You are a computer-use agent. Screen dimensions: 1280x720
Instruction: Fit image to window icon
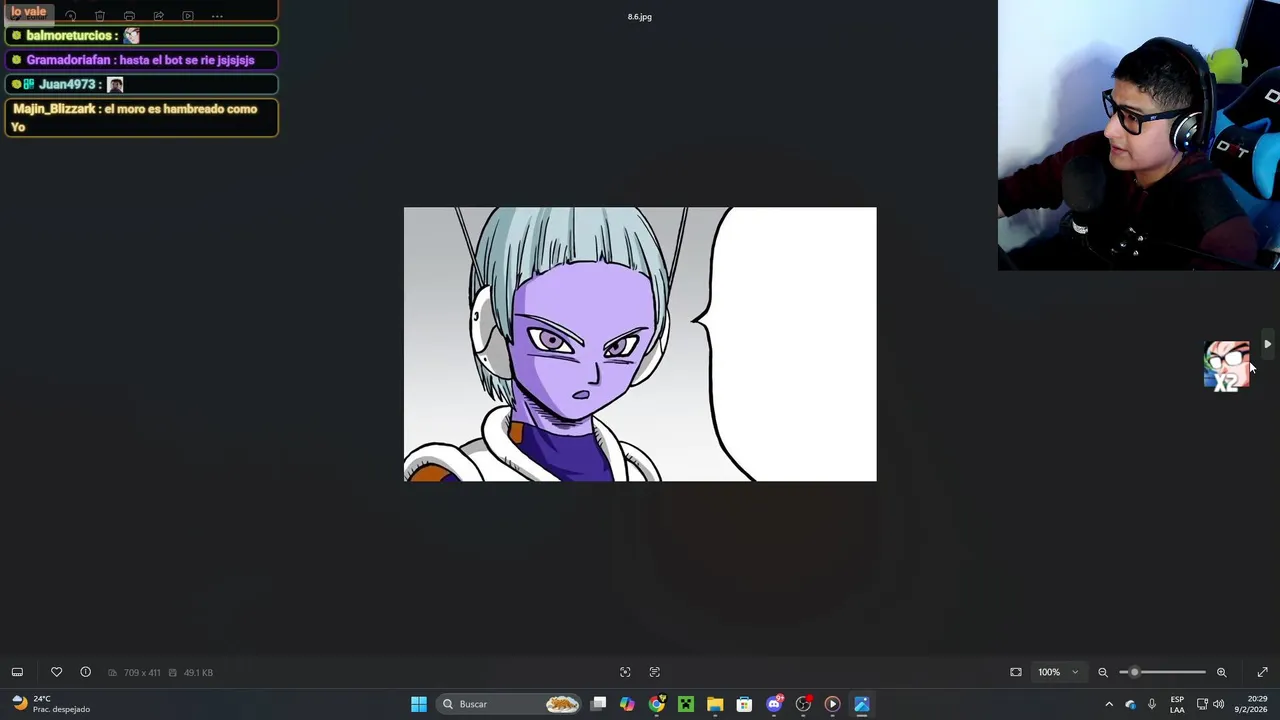pos(1016,672)
